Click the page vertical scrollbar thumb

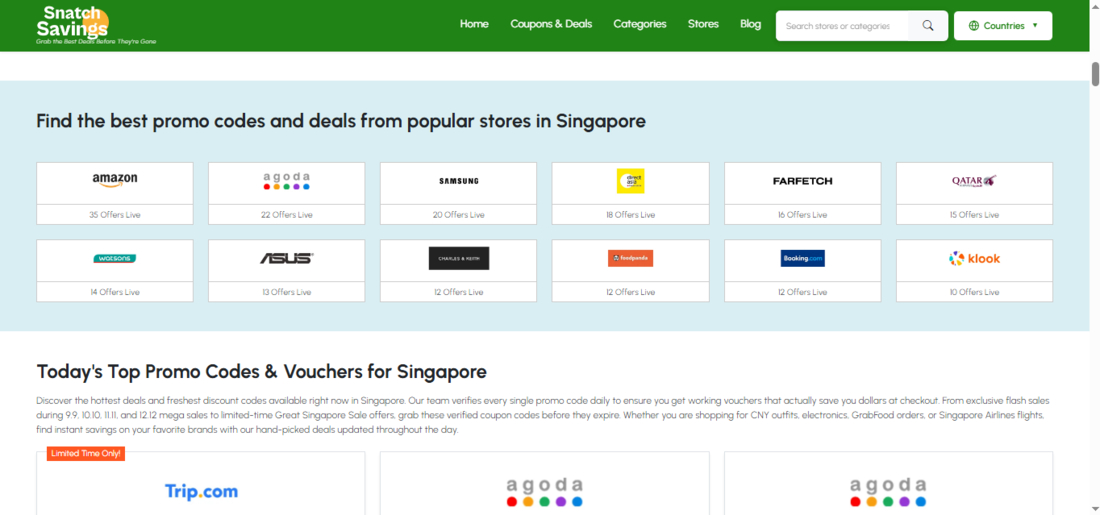[x=1094, y=74]
